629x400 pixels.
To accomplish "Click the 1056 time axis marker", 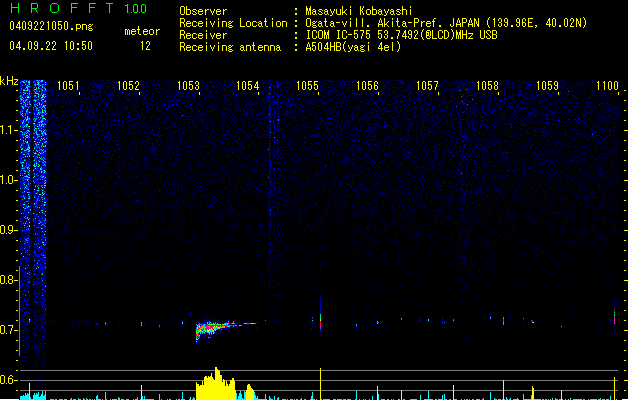I will coord(367,86).
